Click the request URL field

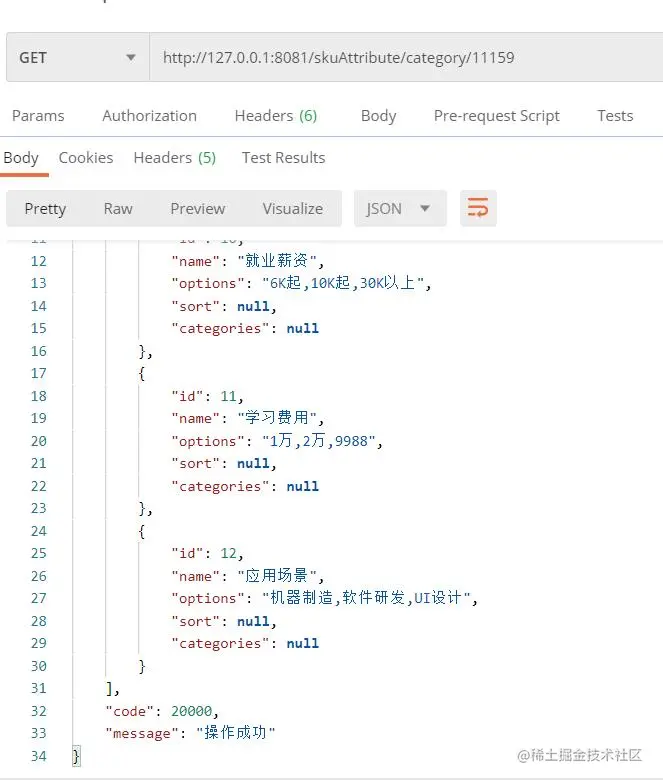(400, 58)
